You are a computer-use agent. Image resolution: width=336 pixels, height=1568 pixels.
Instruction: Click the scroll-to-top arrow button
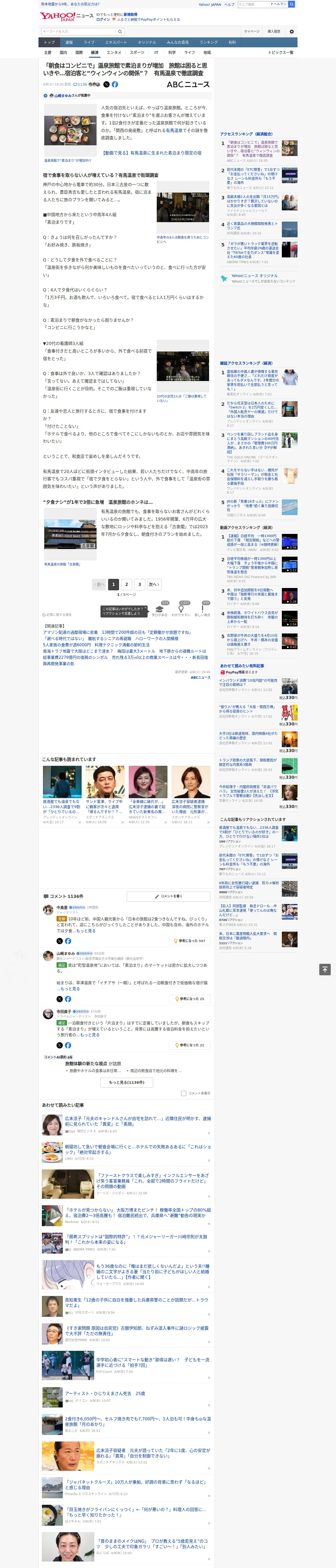[x=325, y=970]
